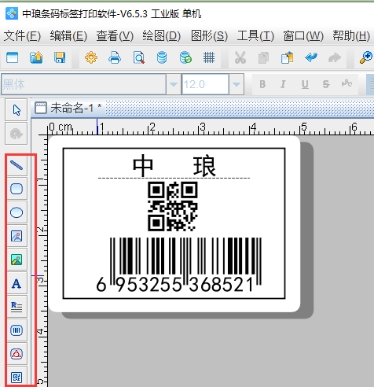375x387 pixels.
Task: Expand the font size dropdown arrow
Action: pos(236,84)
